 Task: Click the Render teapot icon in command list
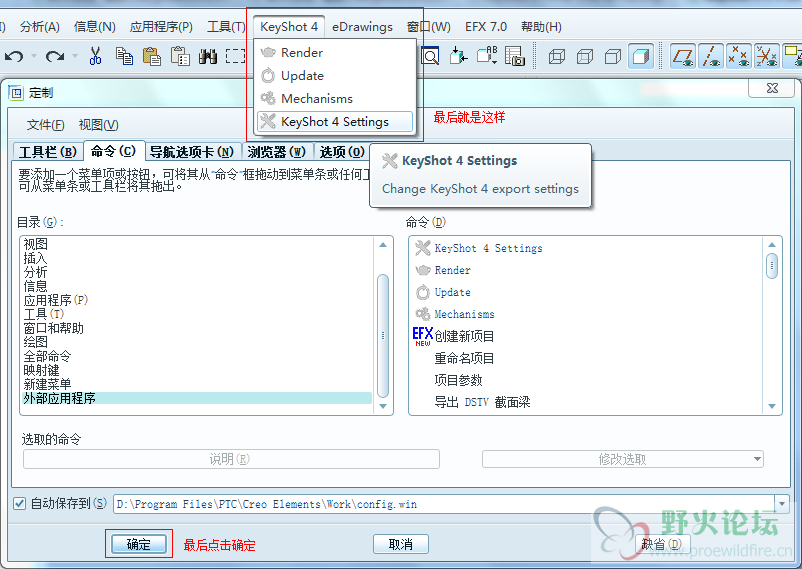tap(422, 270)
